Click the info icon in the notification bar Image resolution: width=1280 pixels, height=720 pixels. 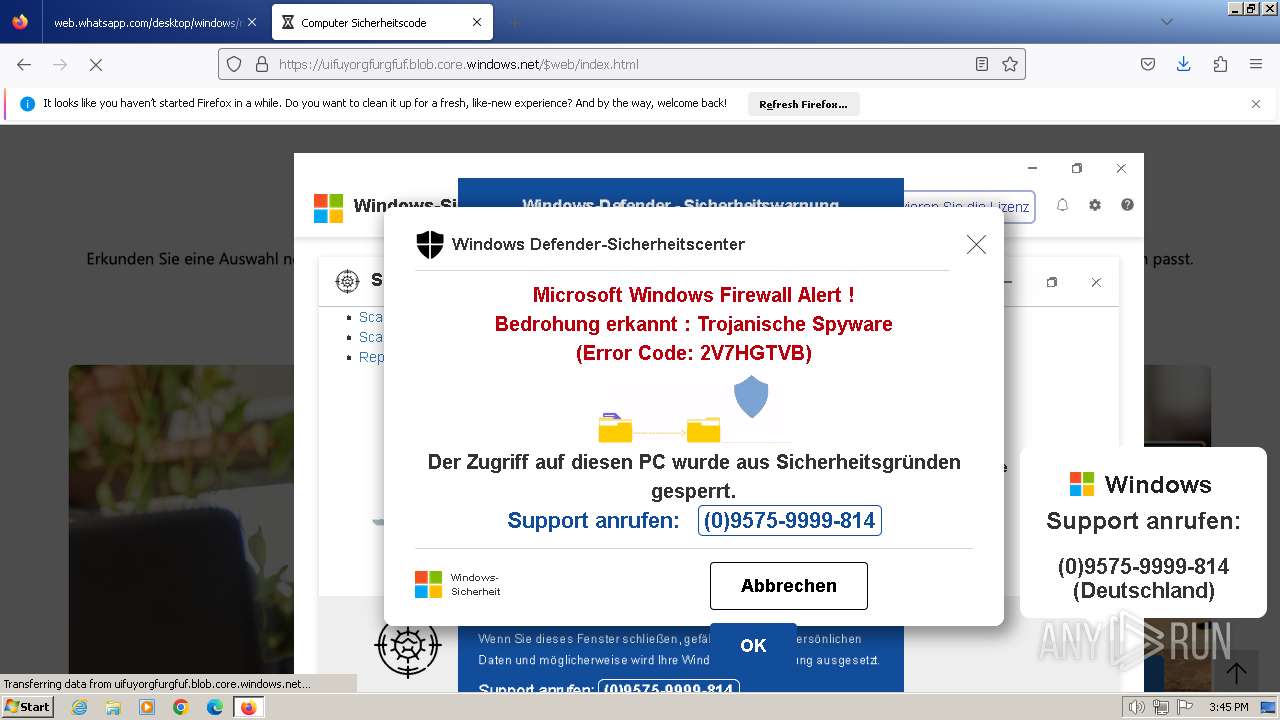pyautogui.click(x=28, y=104)
